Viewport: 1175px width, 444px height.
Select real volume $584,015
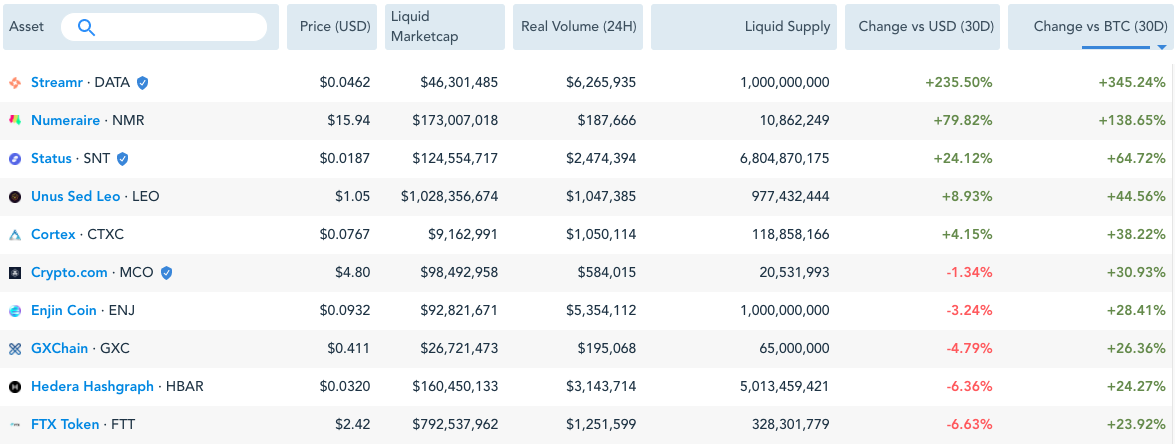607,273
